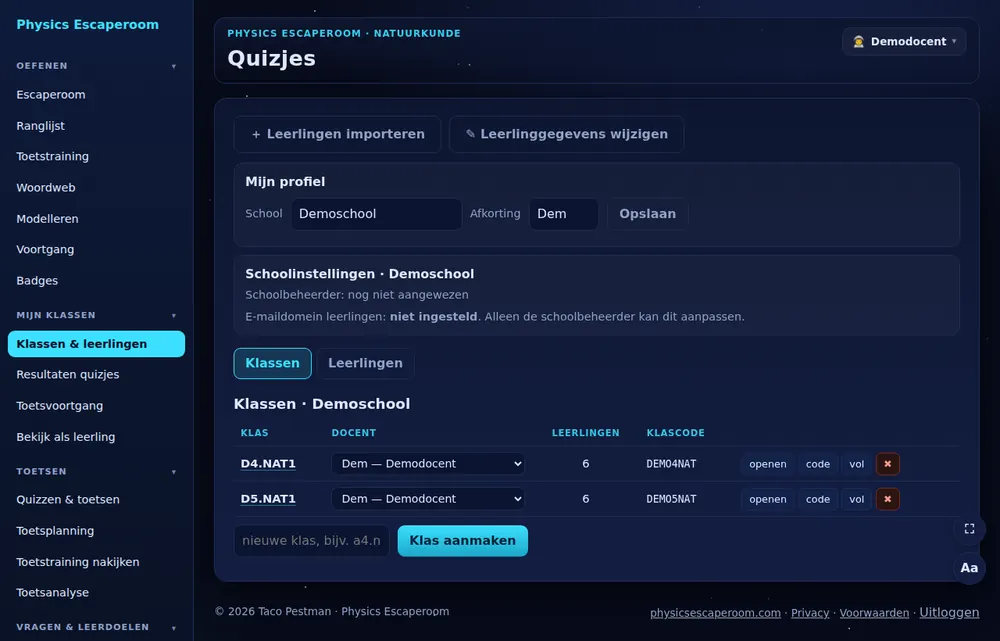1000x641 pixels.
Task: Open Quizzen & toetsen
Action: (x=96, y=499)
